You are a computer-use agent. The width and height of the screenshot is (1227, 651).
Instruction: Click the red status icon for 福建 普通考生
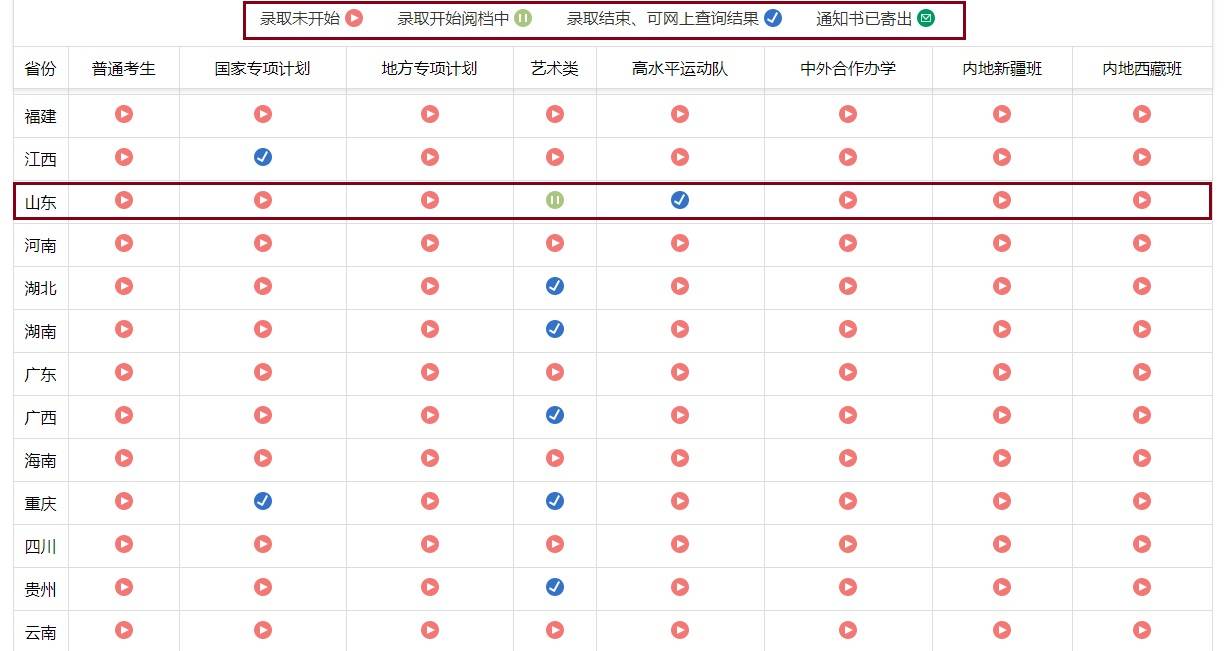[x=123, y=114]
